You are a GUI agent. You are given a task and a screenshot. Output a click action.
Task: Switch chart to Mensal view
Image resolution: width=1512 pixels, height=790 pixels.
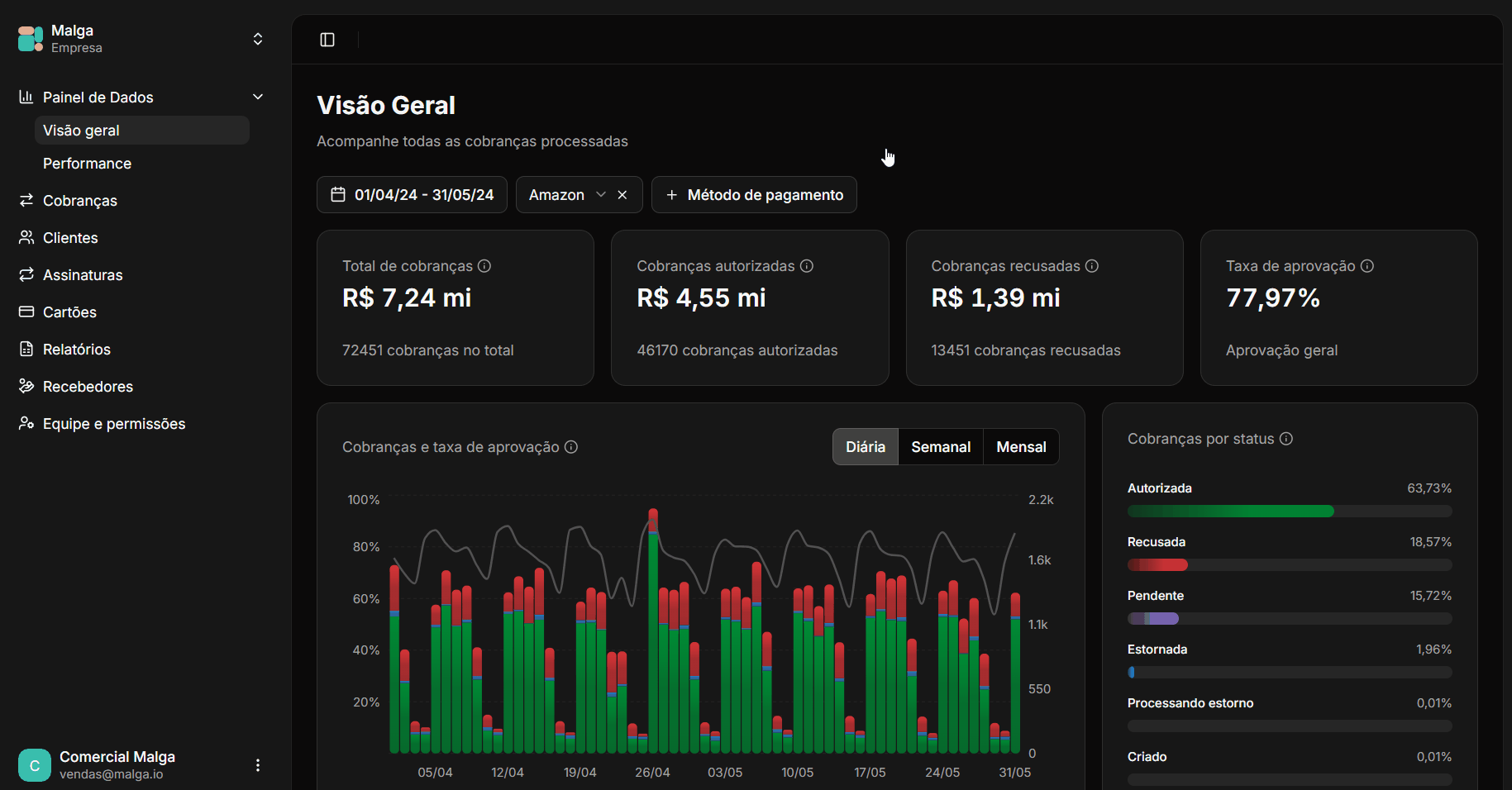coord(1021,446)
